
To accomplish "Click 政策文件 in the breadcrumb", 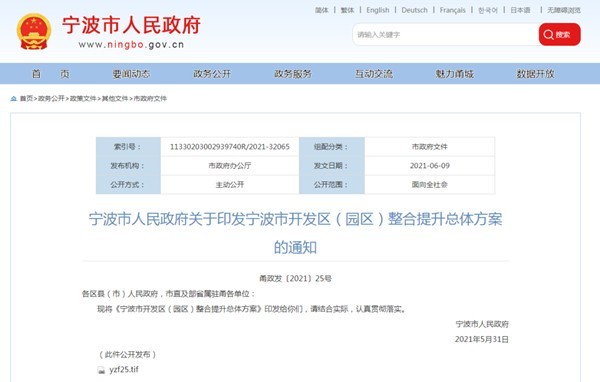I will [x=83, y=99].
